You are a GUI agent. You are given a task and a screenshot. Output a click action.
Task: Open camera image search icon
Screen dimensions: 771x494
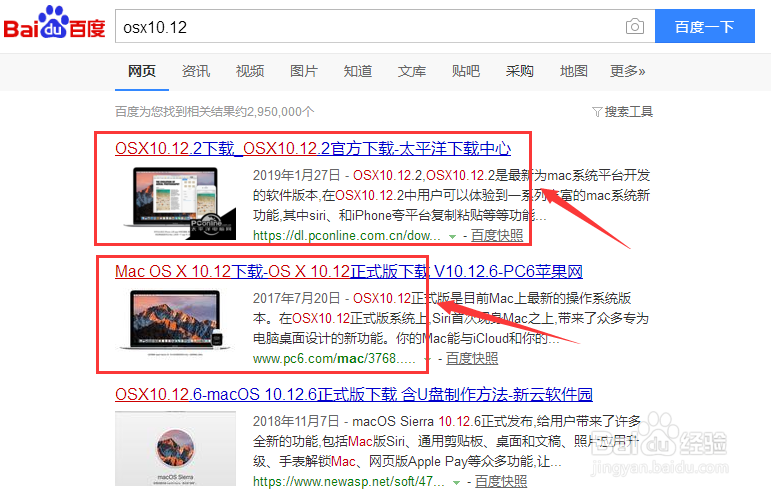coord(635,26)
